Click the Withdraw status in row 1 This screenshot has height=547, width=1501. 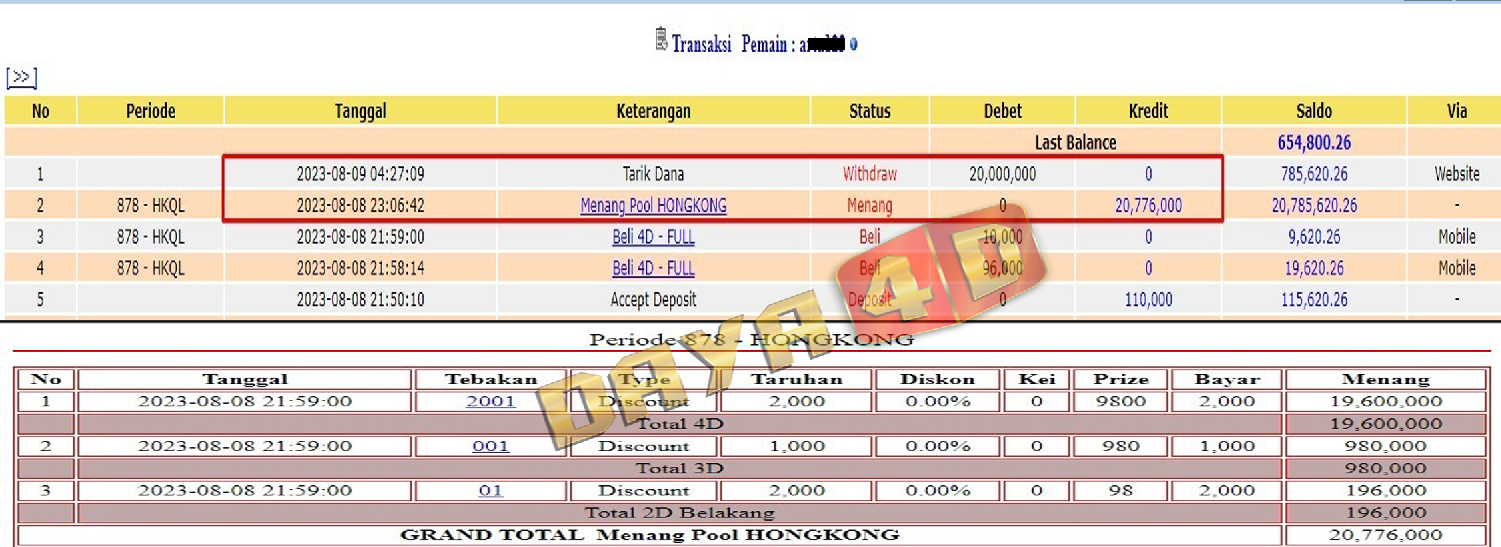coord(869,174)
